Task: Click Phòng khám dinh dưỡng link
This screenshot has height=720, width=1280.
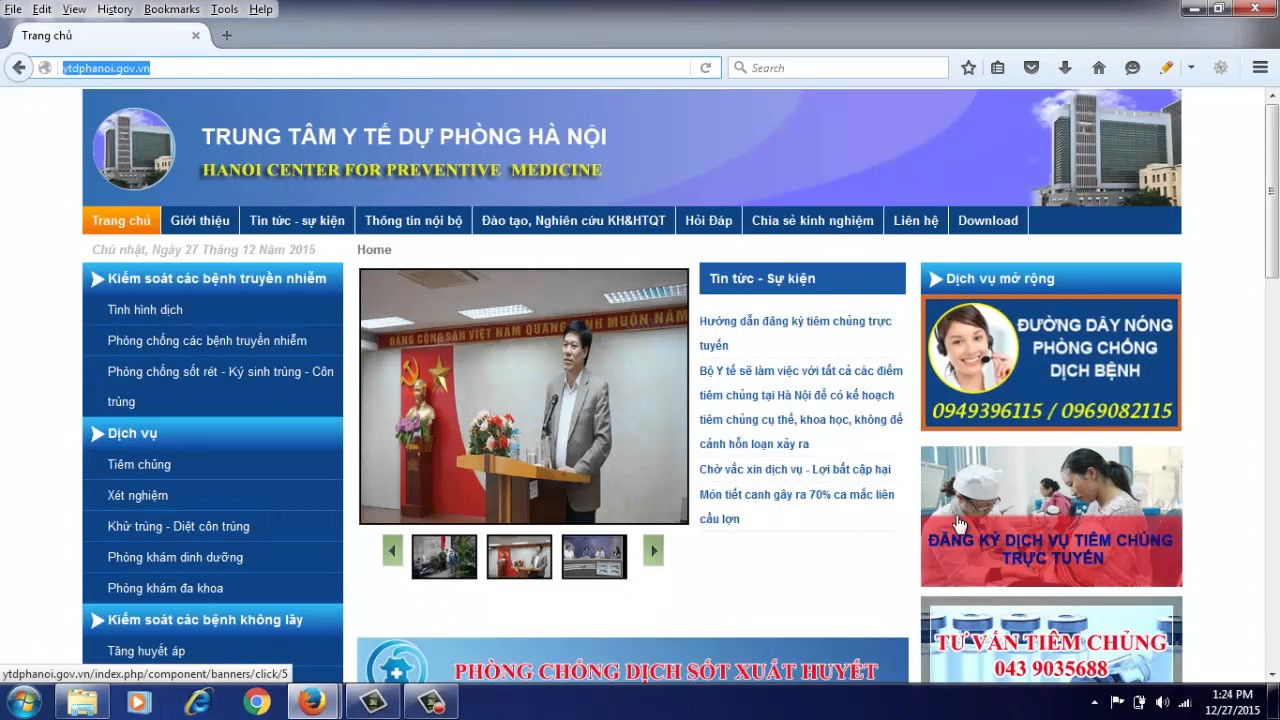Action: (175, 558)
